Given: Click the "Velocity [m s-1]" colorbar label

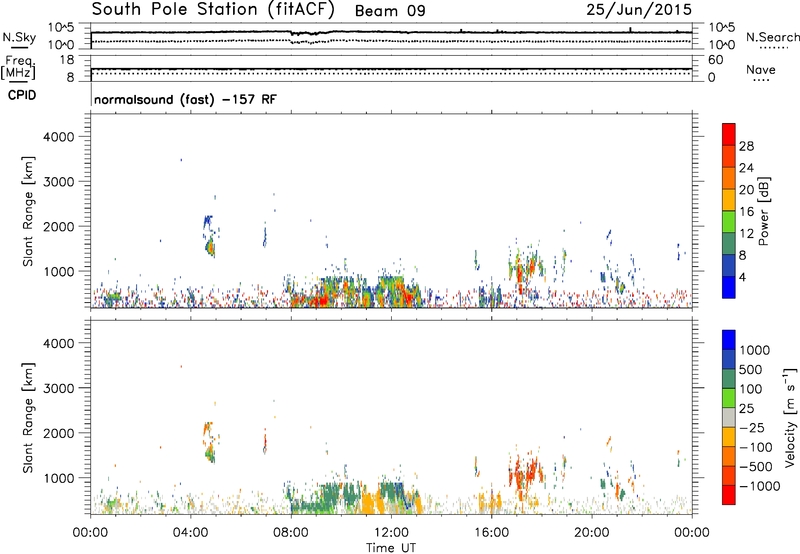Looking at the screenshot, I should [790, 417].
